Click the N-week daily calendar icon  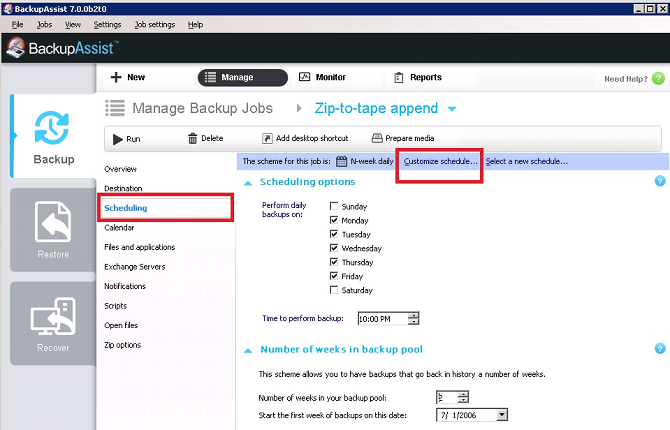341,161
